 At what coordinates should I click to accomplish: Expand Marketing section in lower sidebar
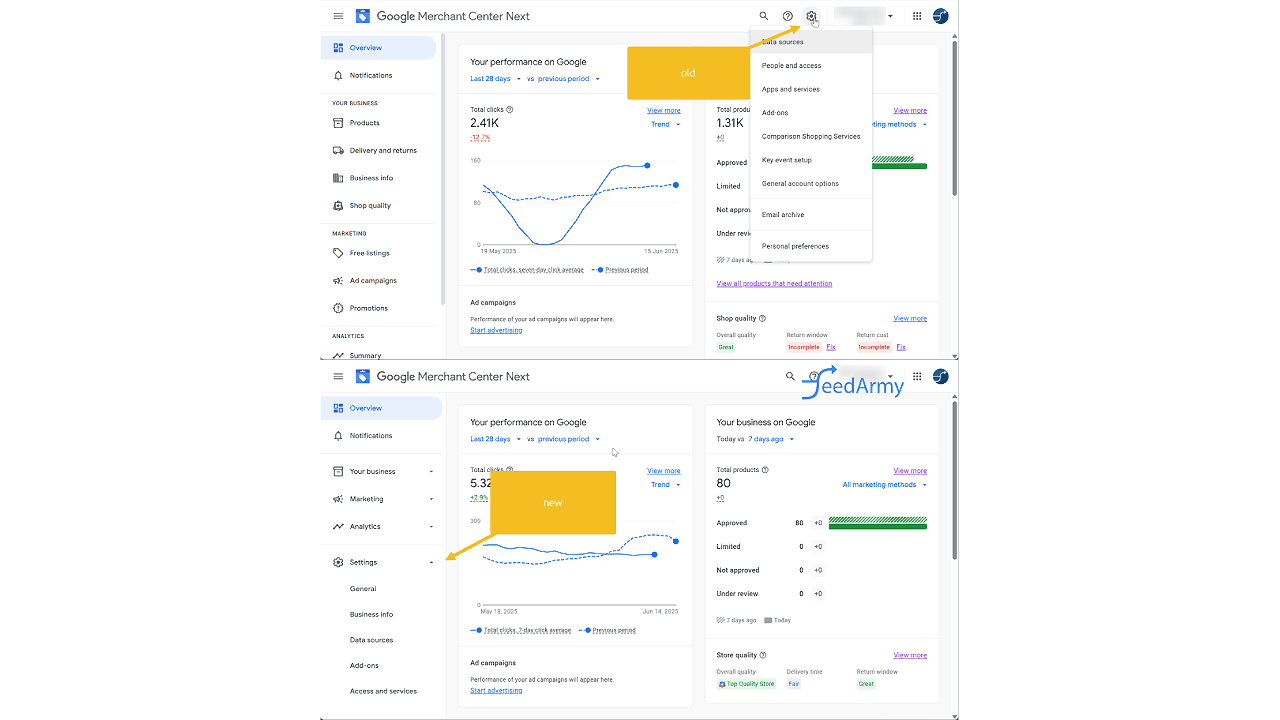(381, 499)
